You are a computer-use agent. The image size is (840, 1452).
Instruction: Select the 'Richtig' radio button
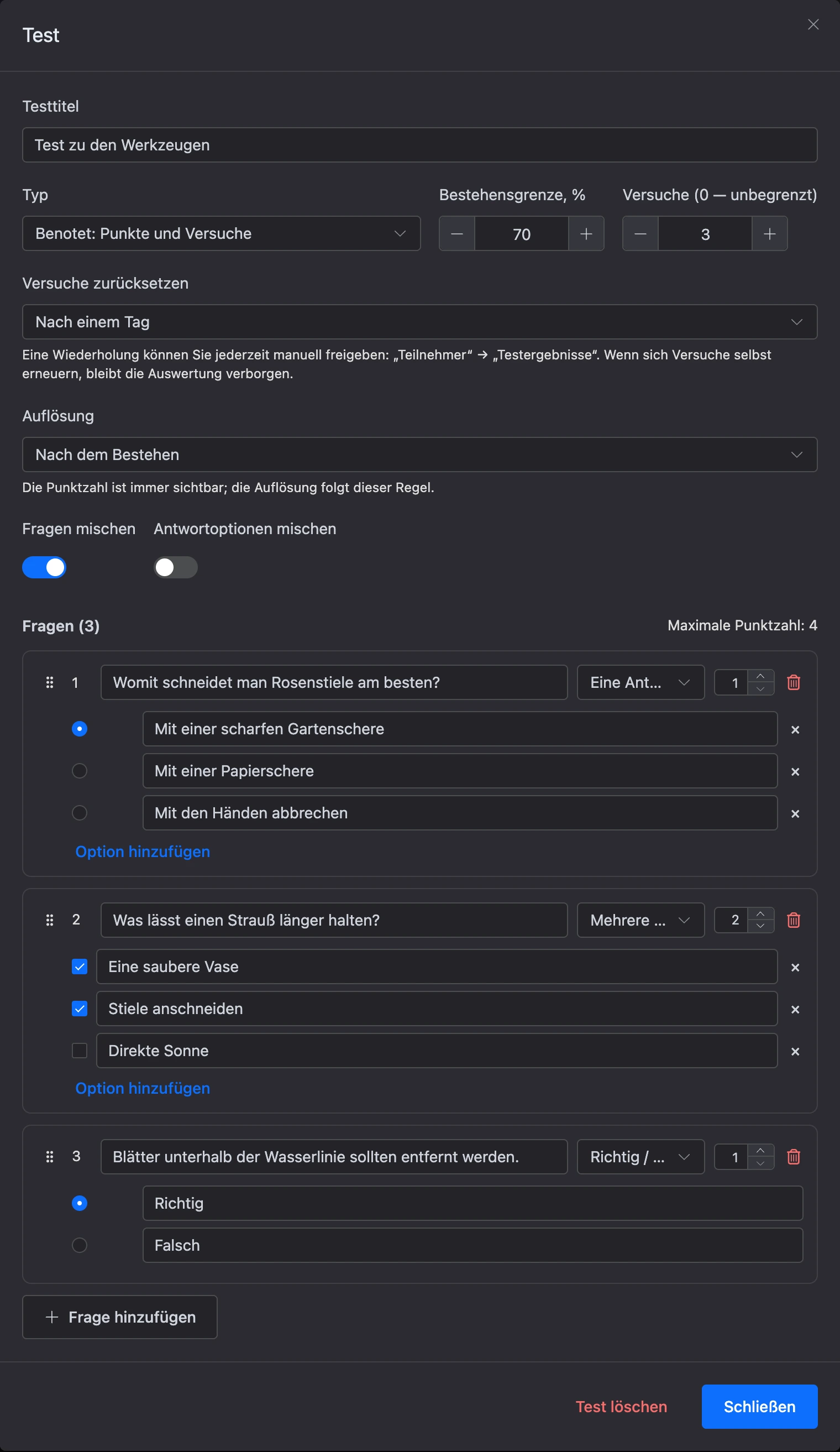80,1203
